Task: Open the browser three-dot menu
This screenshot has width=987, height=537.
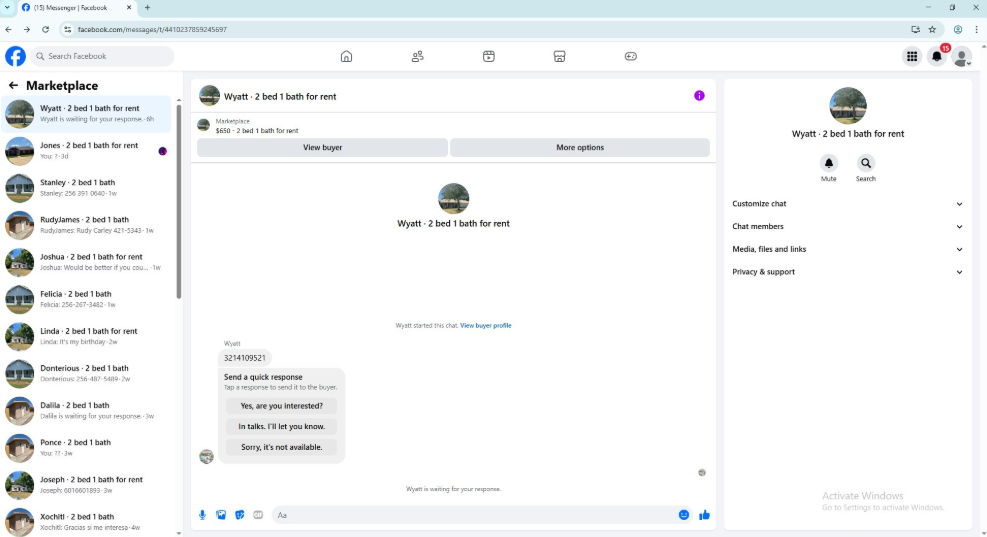Action: (x=976, y=29)
